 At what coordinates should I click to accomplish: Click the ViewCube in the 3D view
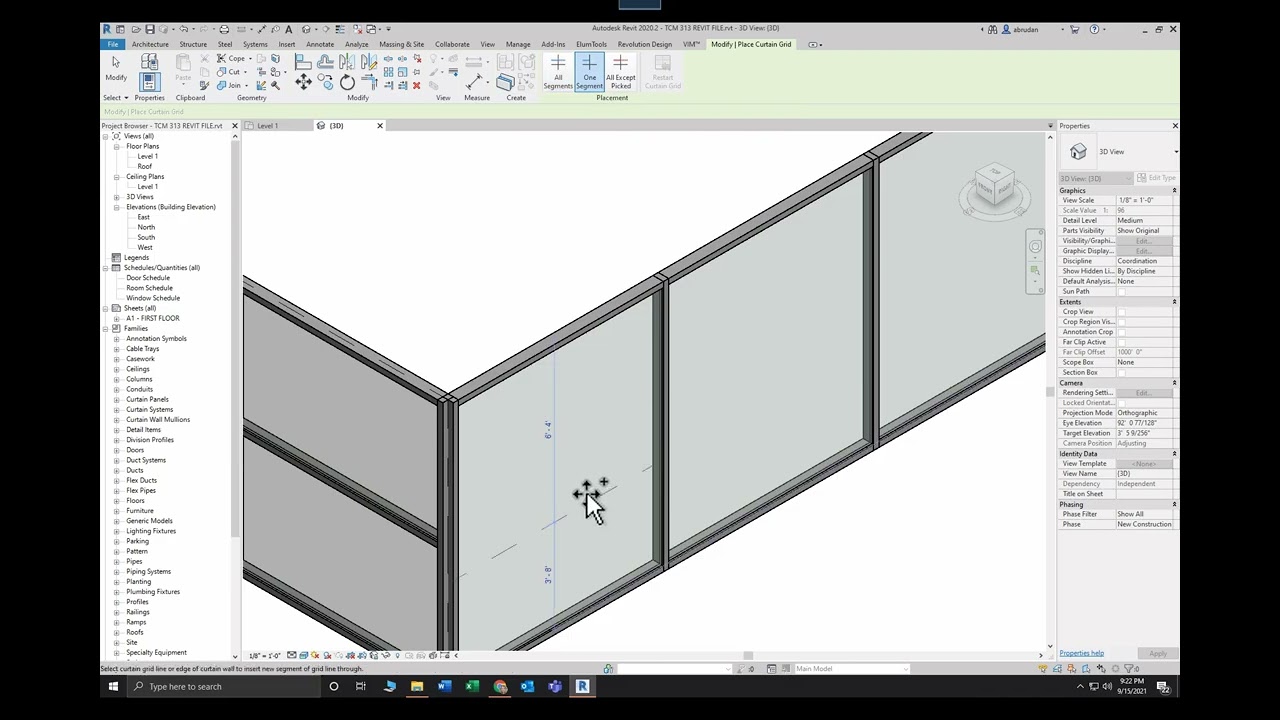coord(995,188)
